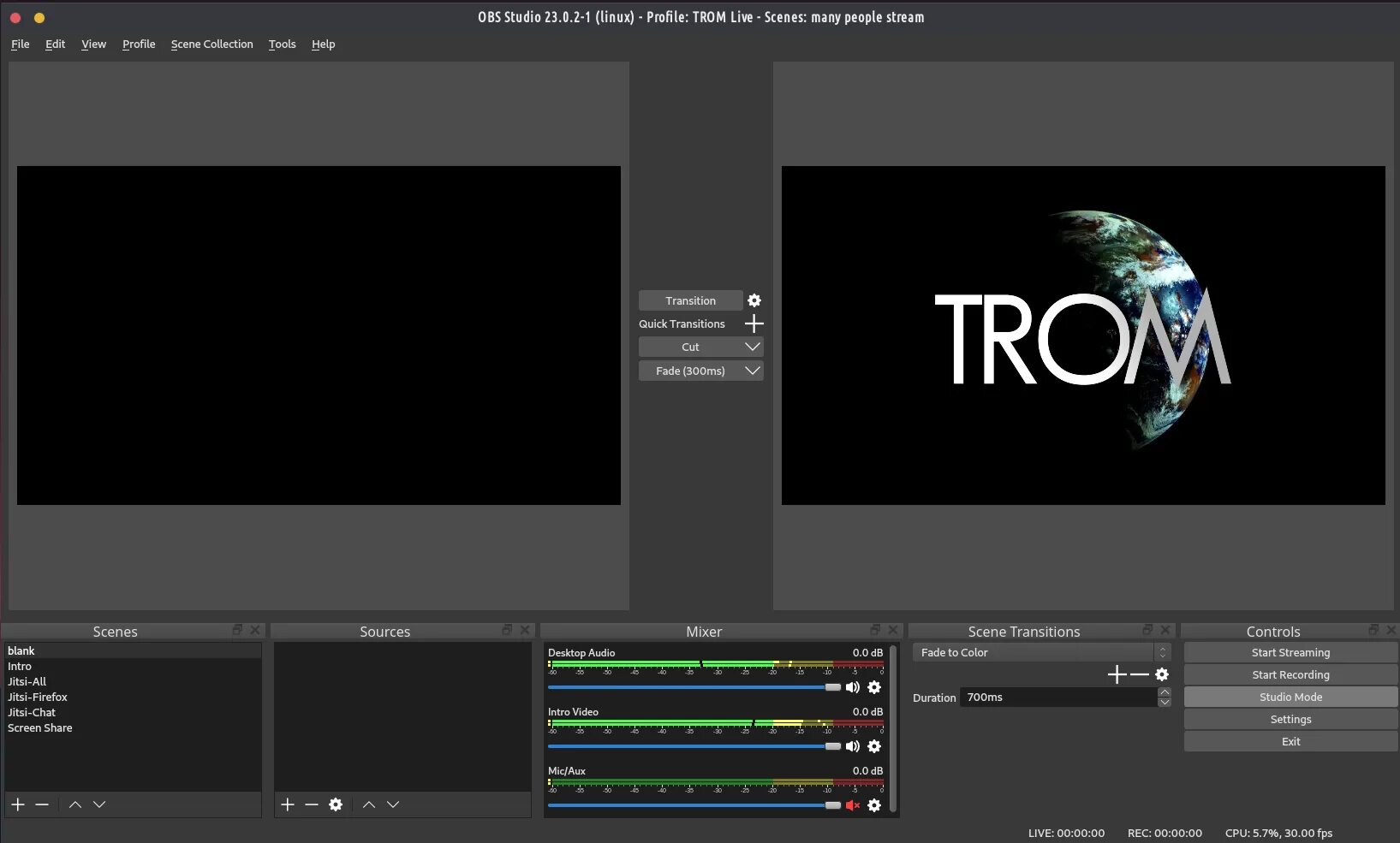The image size is (1400, 843).
Task: Remove the selected scene with the minus icon
Action: 42,804
